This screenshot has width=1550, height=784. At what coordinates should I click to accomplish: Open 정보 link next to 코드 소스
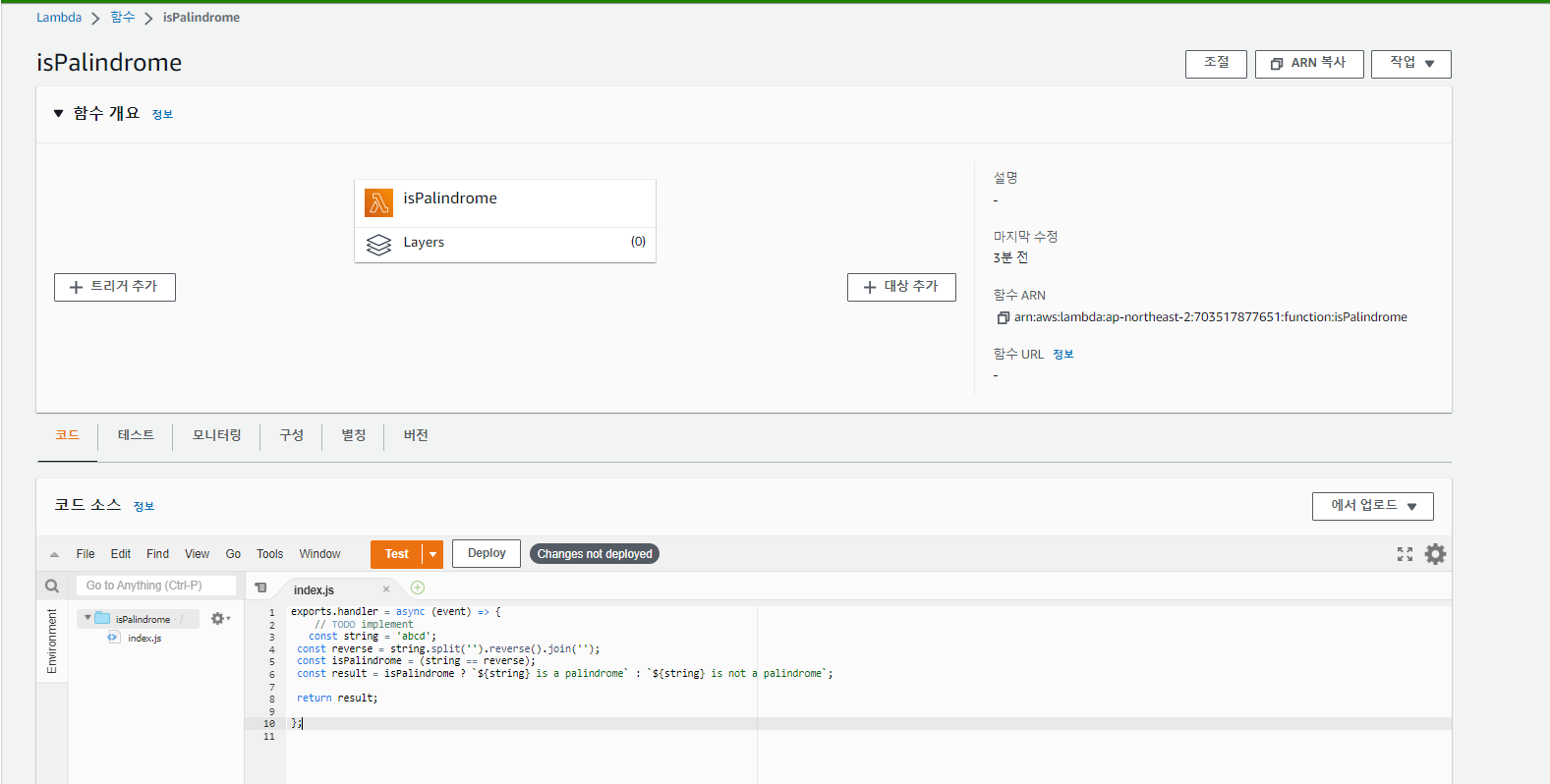coord(144,506)
